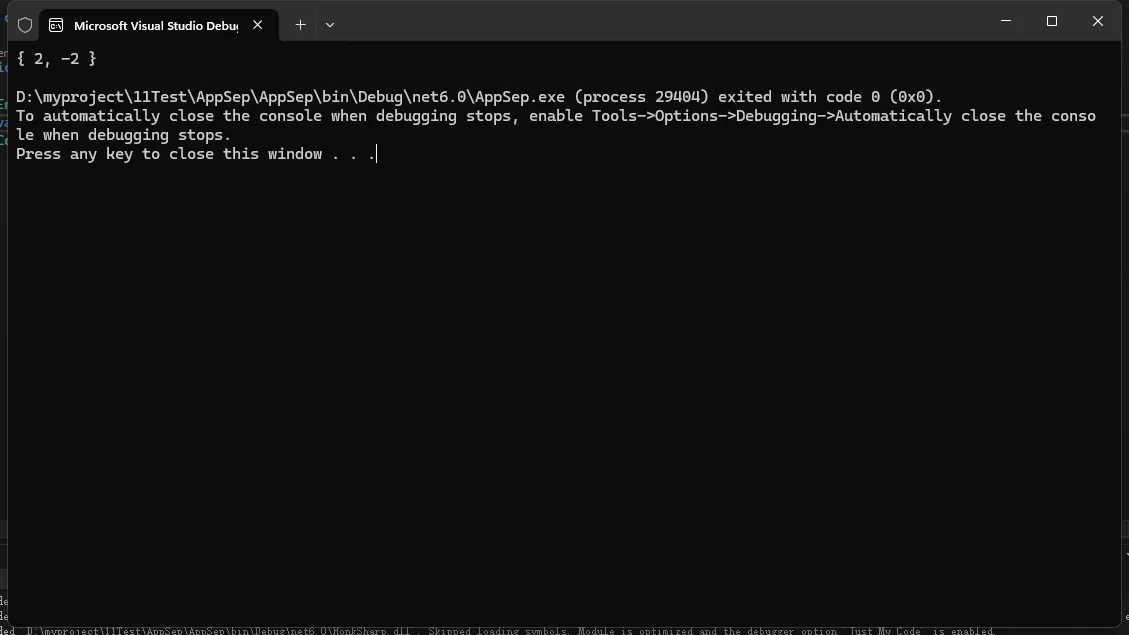Image resolution: width=1129 pixels, height=635 pixels.
Task: Click "exited with code 0 (0x0)" text
Action: coord(830,97)
